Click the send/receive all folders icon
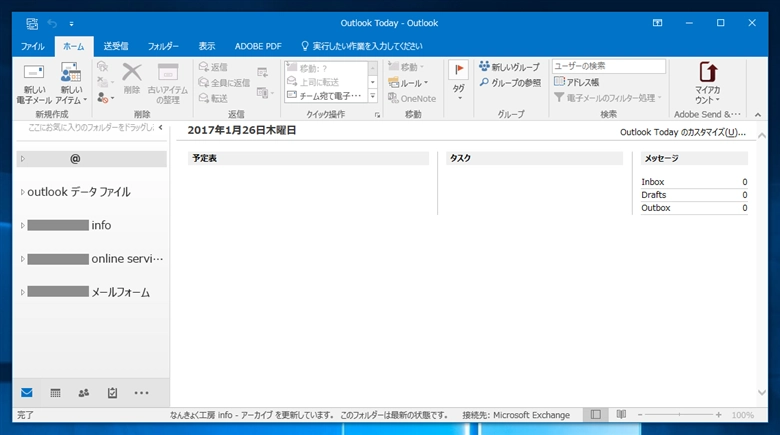The height and width of the screenshot is (435, 780). [32, 23]
